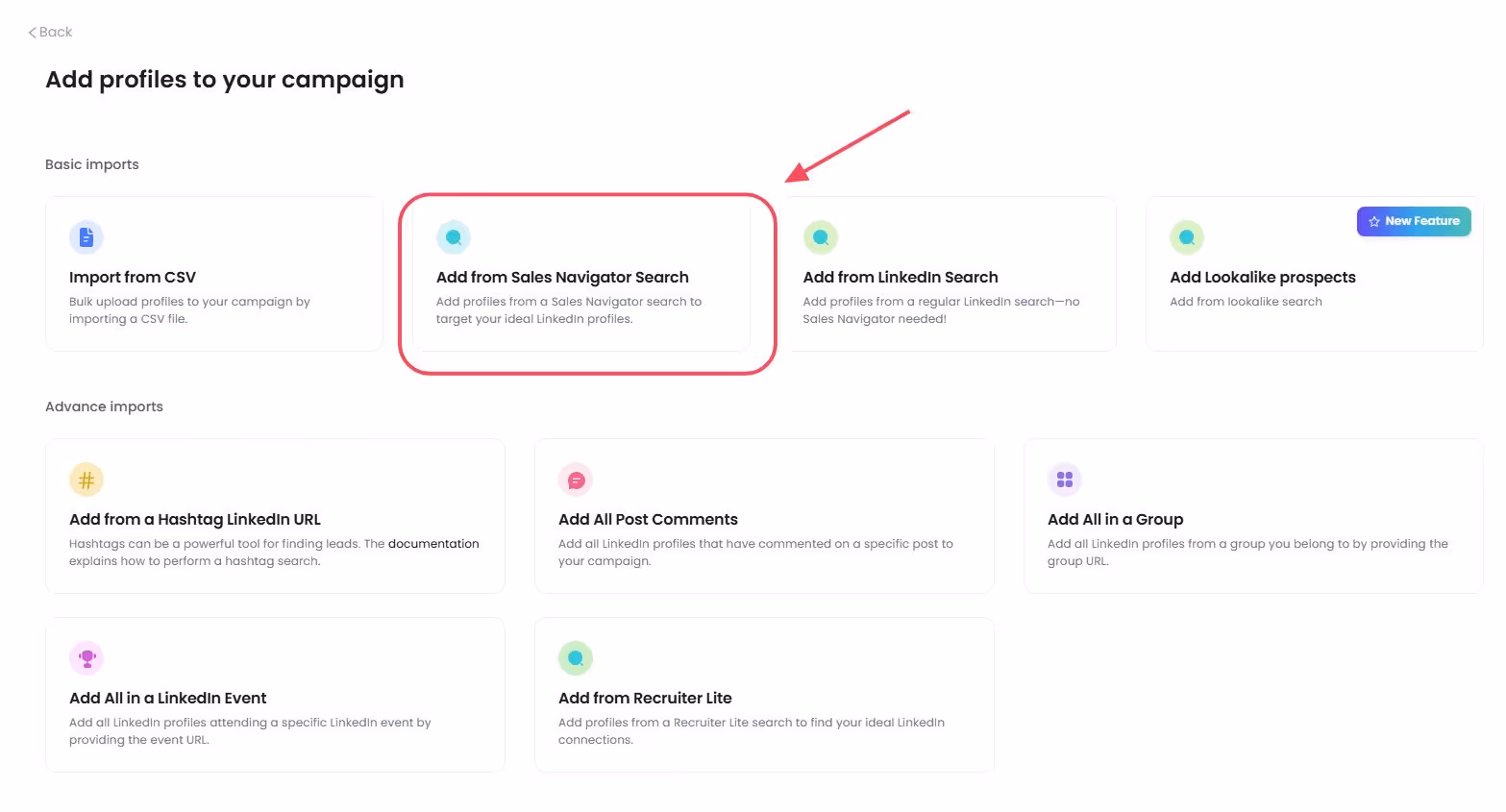Image resolution: width=1506 pixels, height=812 pixels.
Task: Click the purple Group grid icon
Action: coord(1064,479)
